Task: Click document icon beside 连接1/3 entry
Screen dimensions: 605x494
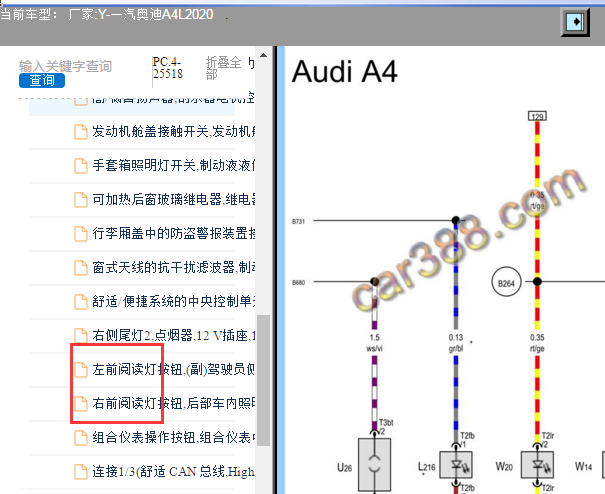Action: [81, 471]
